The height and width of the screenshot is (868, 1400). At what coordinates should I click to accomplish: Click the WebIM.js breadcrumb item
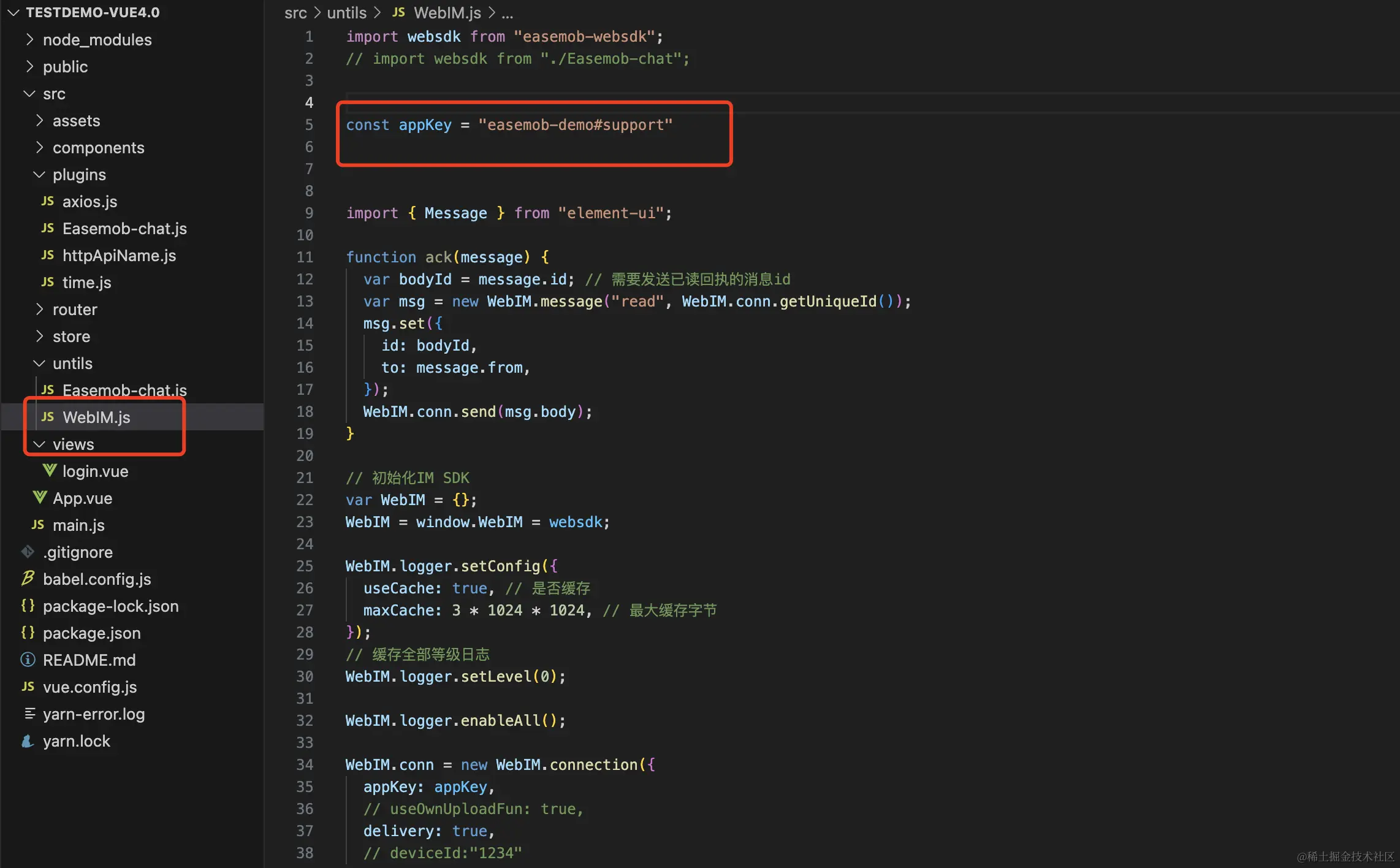click(447, 12)
